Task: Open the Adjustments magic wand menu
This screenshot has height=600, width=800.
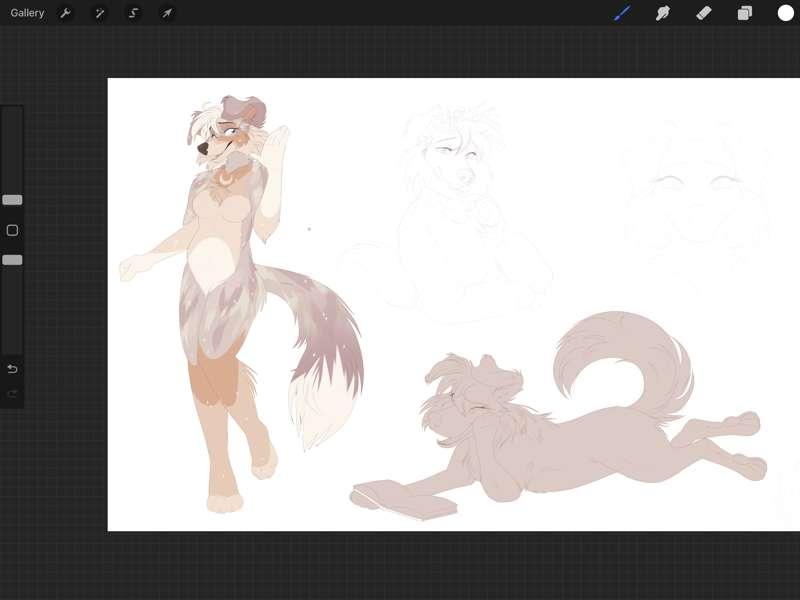Action: [x=99, y=13]
